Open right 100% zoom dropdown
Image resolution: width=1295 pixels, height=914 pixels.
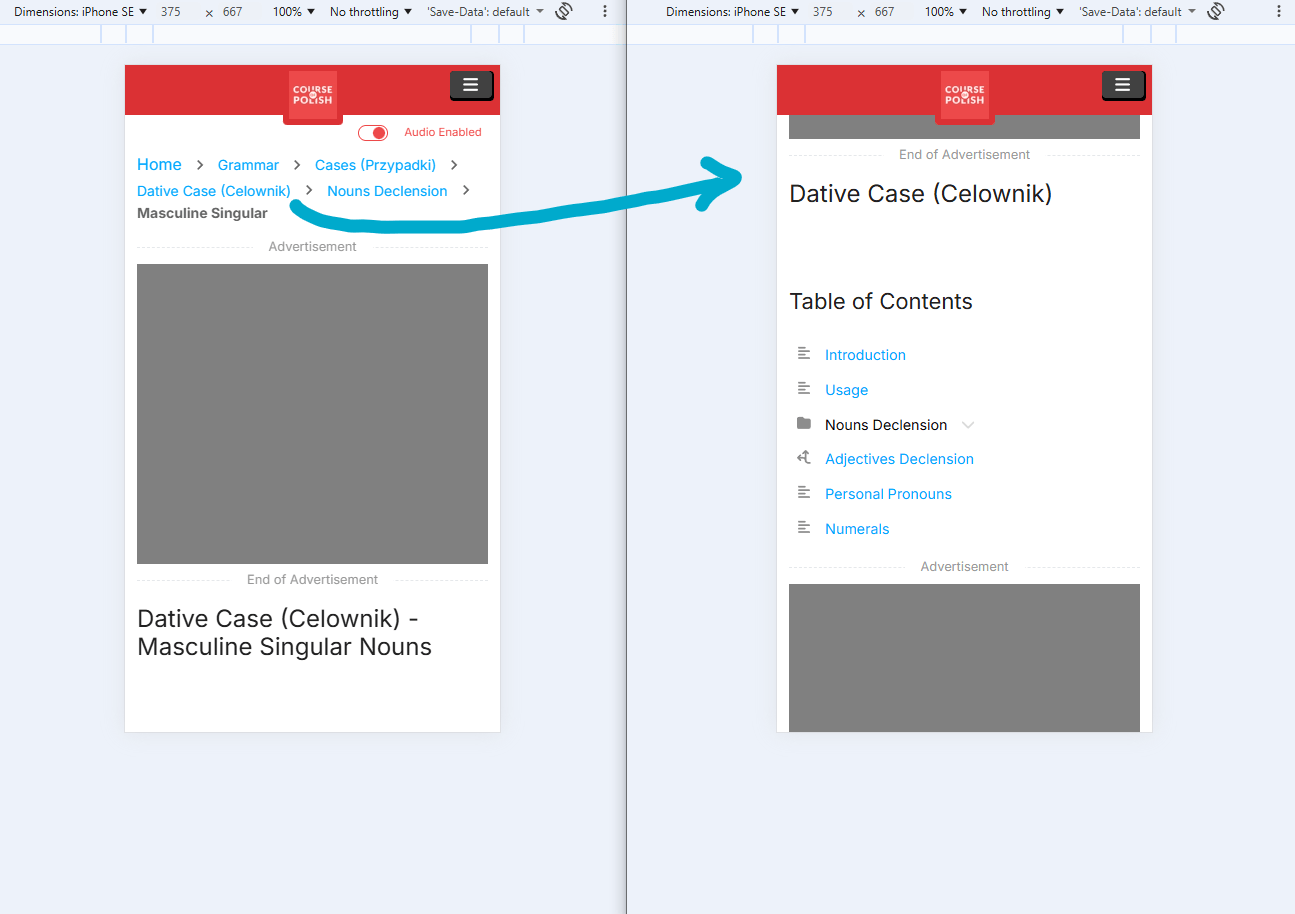coord(946,12)
